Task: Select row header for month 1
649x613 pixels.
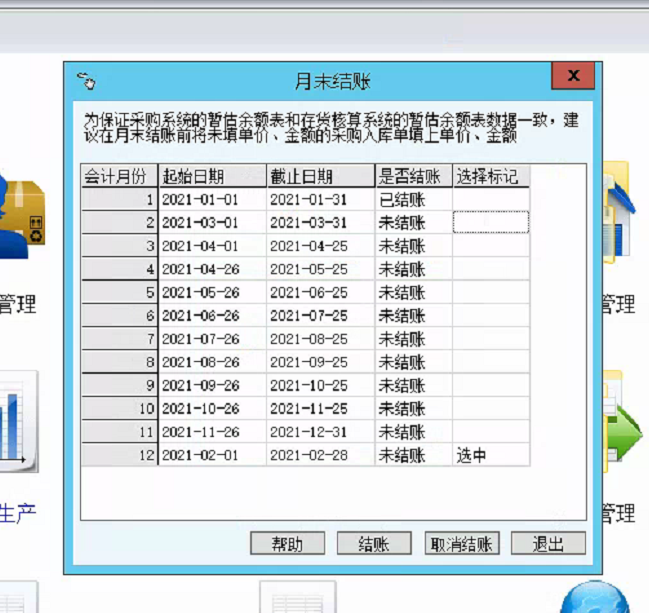Action: 119,200
